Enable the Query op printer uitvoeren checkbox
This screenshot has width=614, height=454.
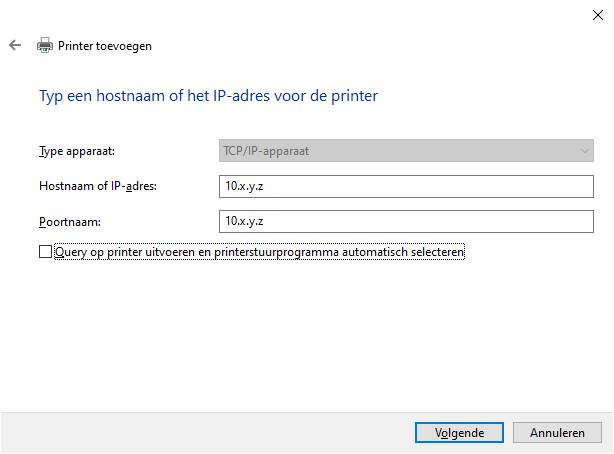[45, 252]
